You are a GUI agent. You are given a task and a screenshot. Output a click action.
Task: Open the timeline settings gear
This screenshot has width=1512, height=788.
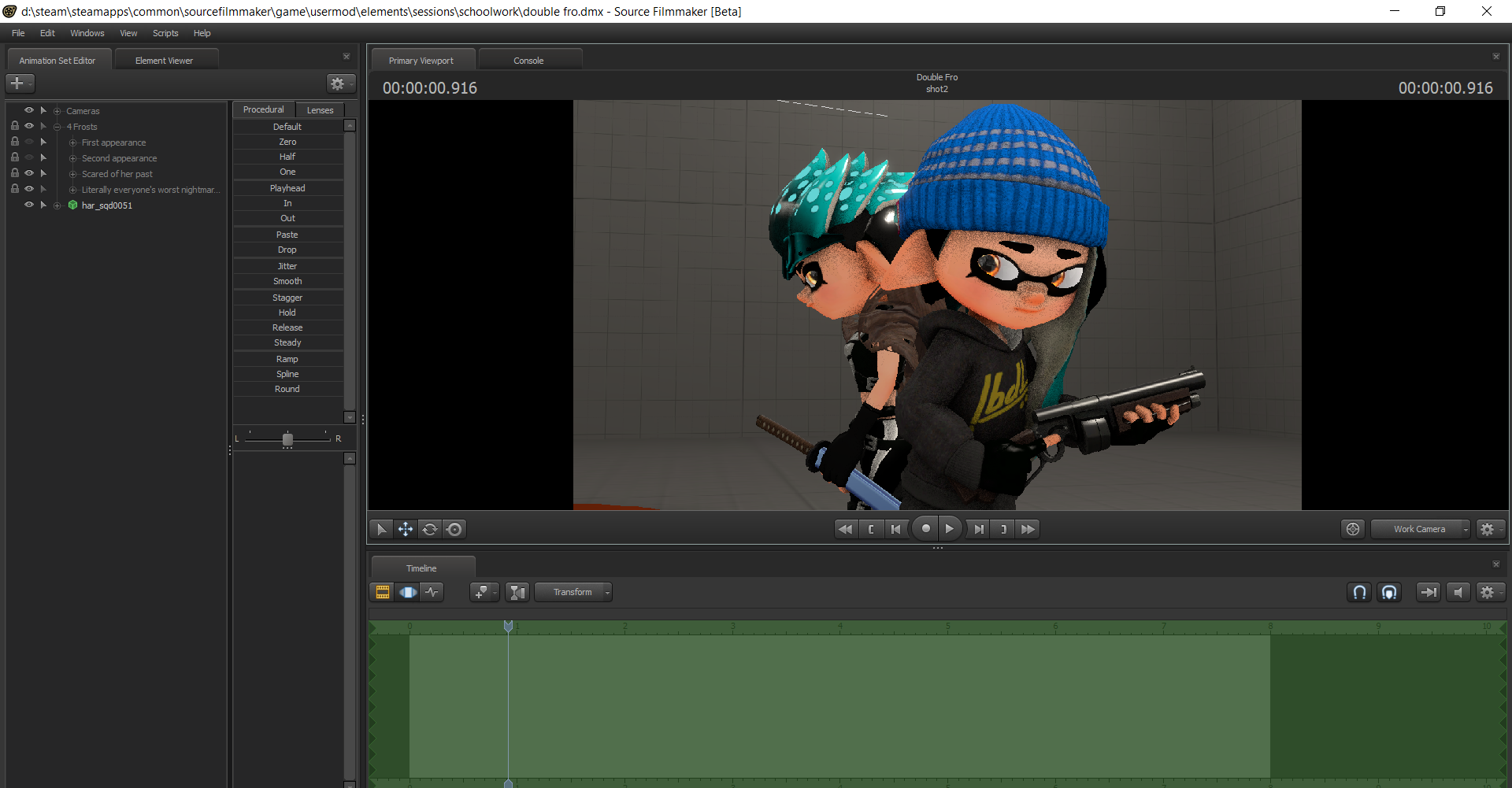point(1489,592)
